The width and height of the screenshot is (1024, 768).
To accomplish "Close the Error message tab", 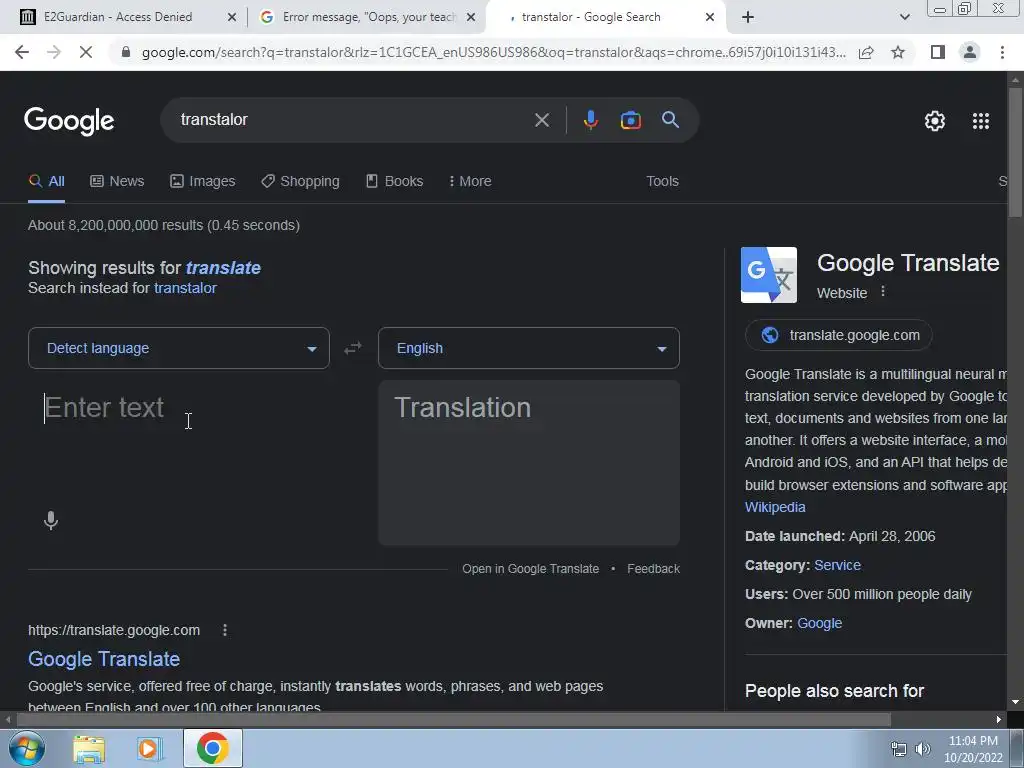I will click(x=471, y=18).
